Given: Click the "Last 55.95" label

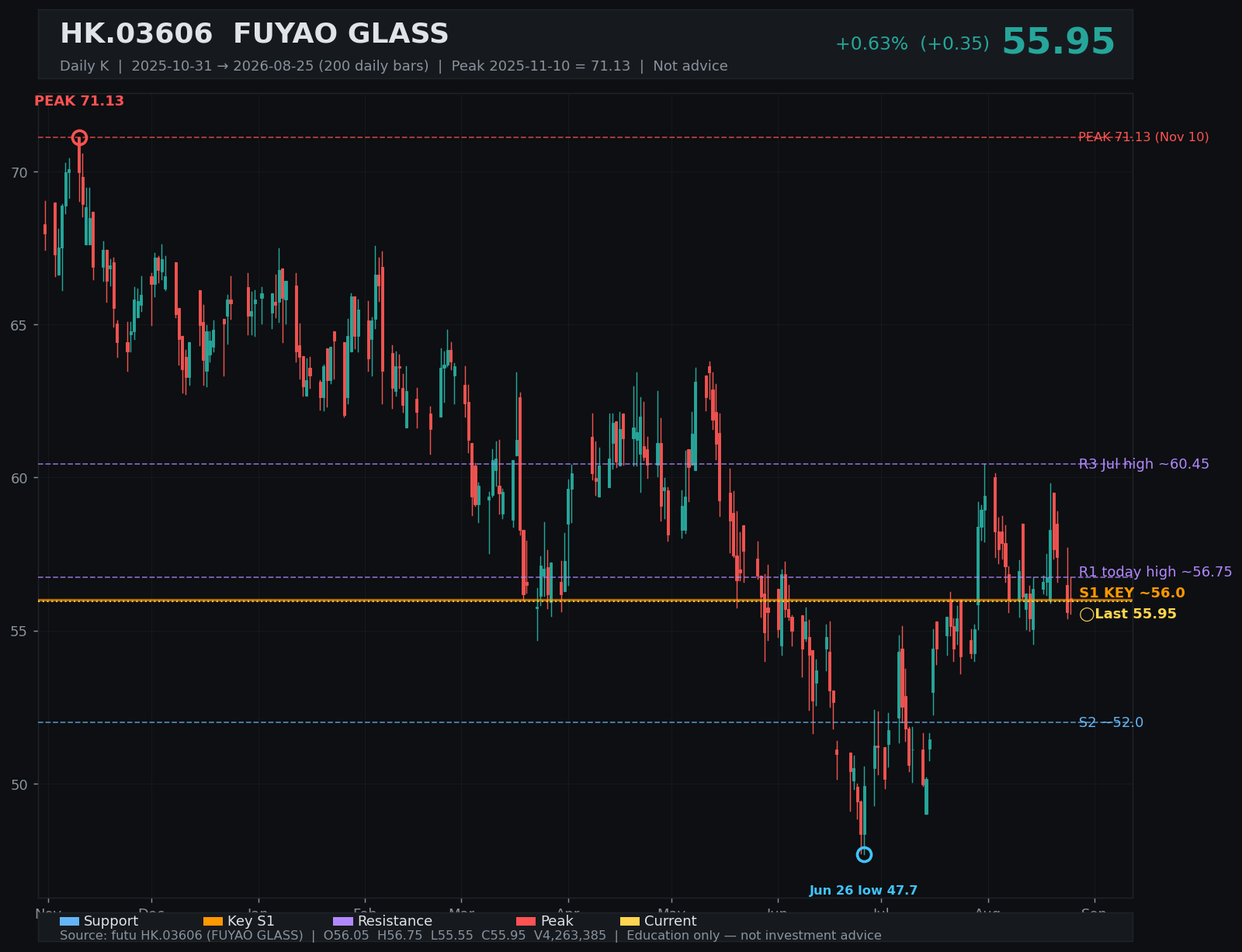Looking at the screenshot, I should pos(1136,614).
